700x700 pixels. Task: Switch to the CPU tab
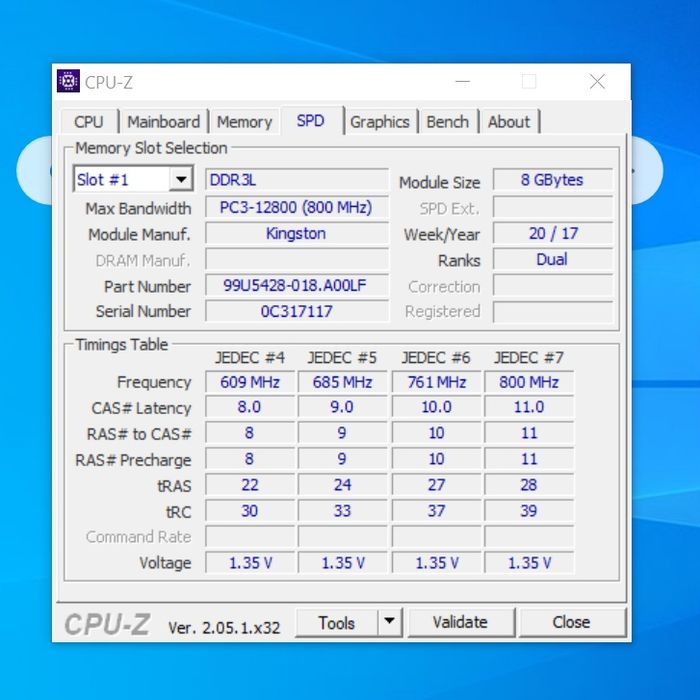pyautogui.click(x=89, y=122)
